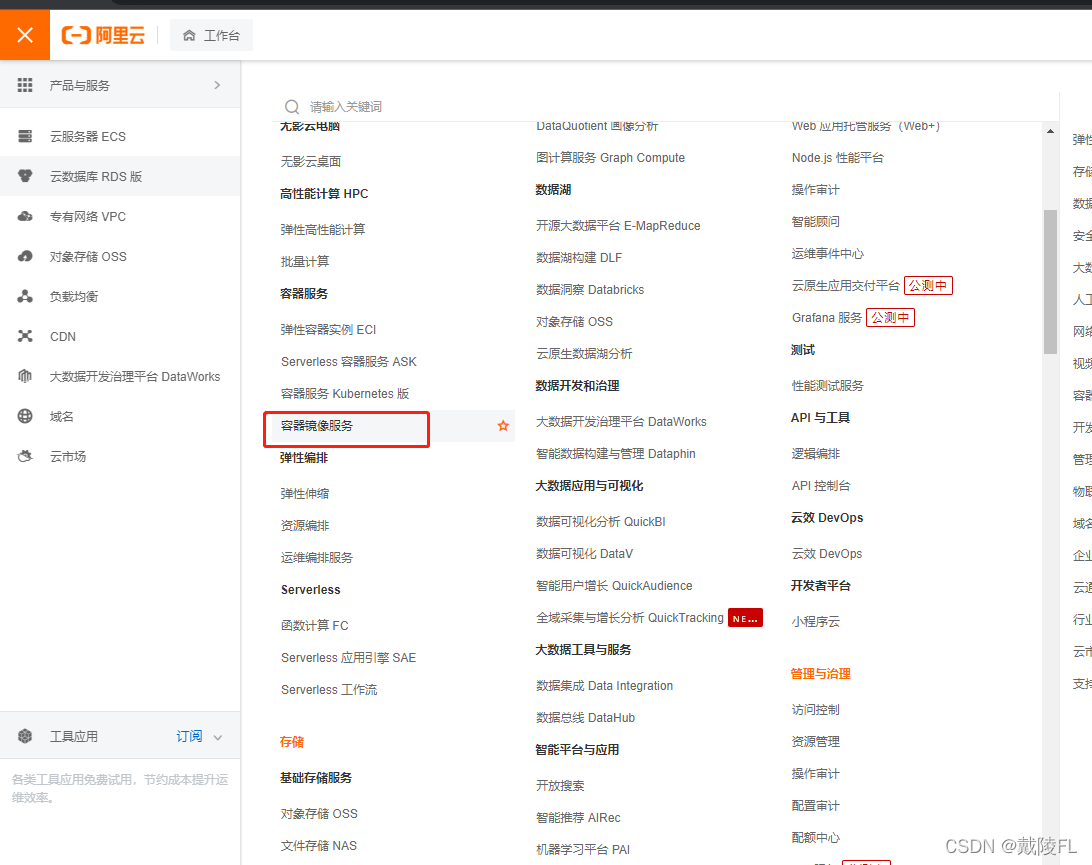
Task: Open 批量计算 product link
Action: click(305, 262)
